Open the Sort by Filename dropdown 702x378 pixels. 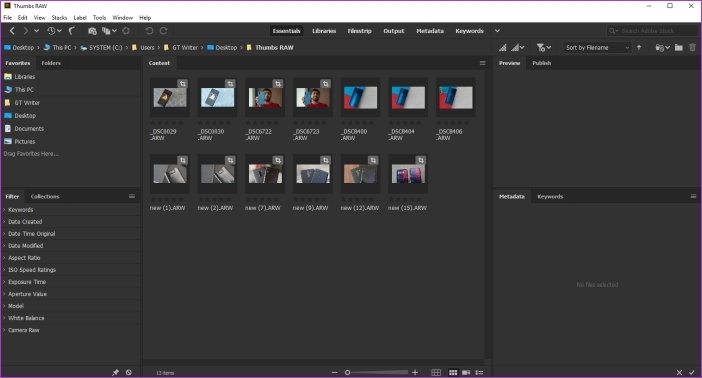pyautogui.click(x=597, y=47)
